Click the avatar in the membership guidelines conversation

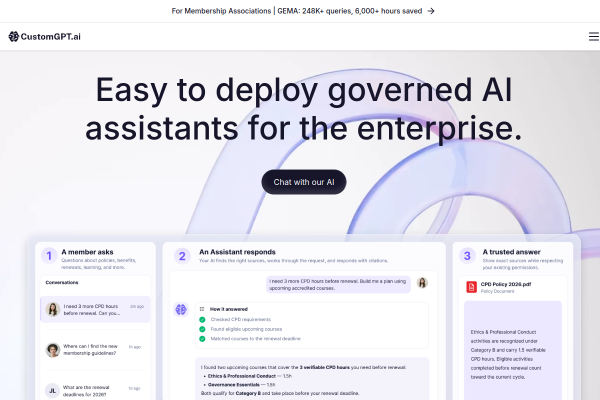[53, 350]
